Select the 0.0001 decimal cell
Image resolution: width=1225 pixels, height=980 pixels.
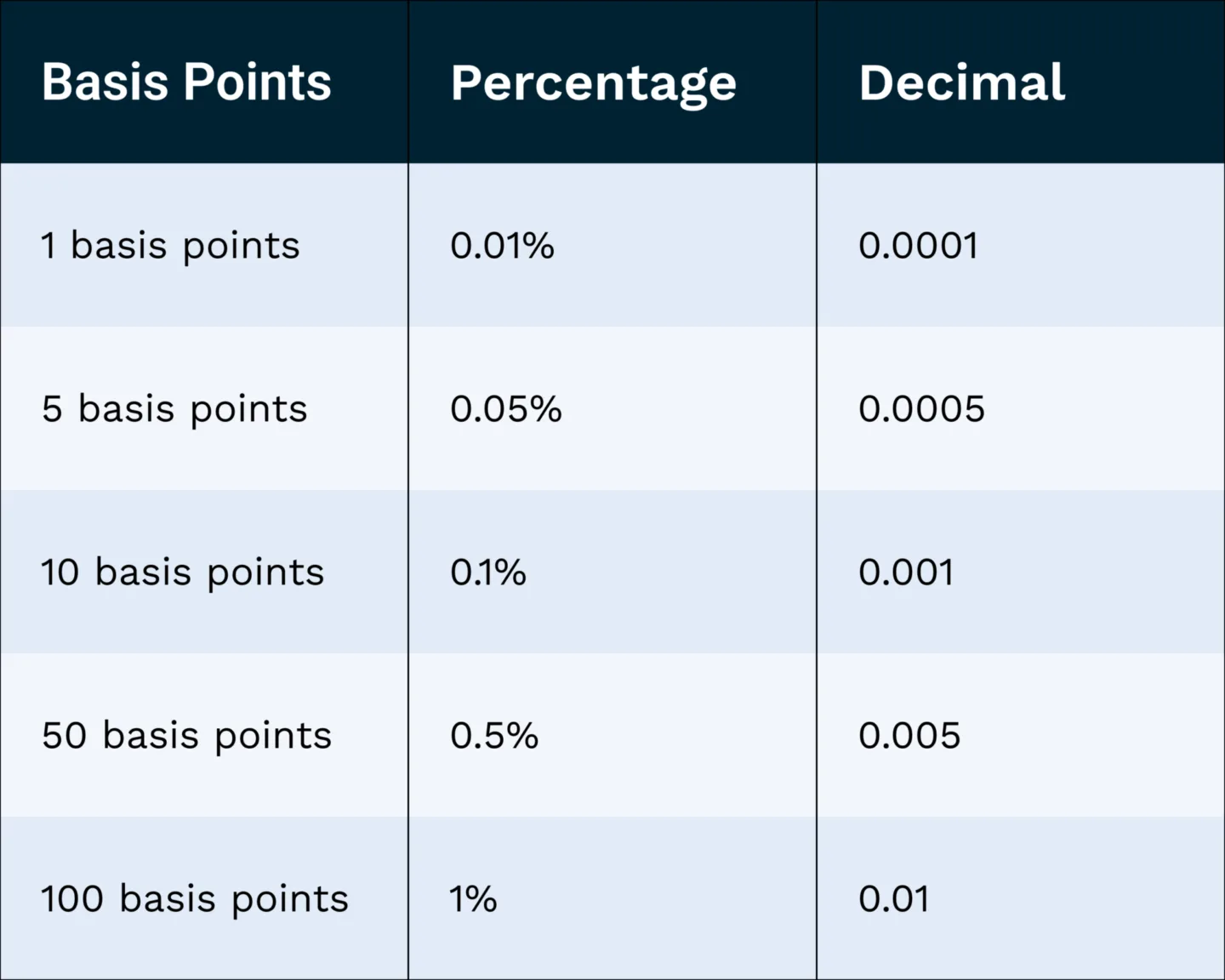tap(918, 246)
